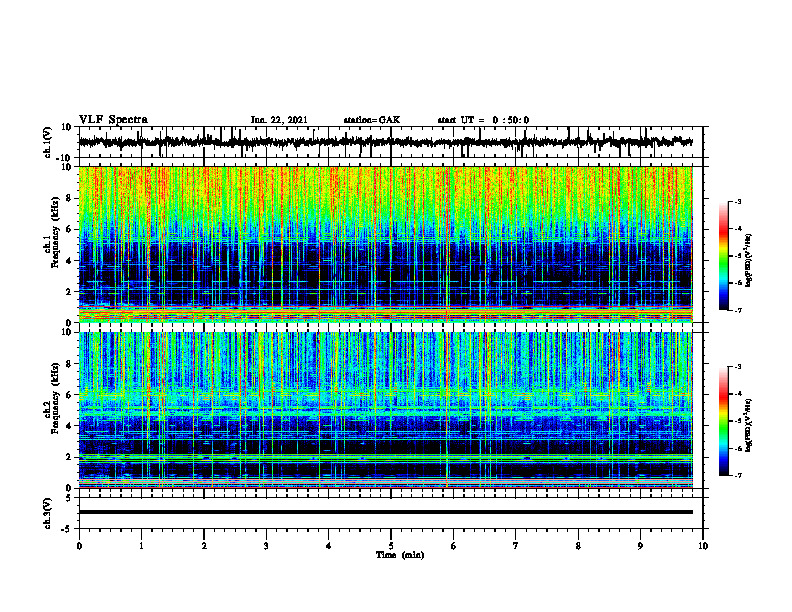Click time axis tick label "3"
The width and height of the screenshot is (792, 612).
point(266,546)
